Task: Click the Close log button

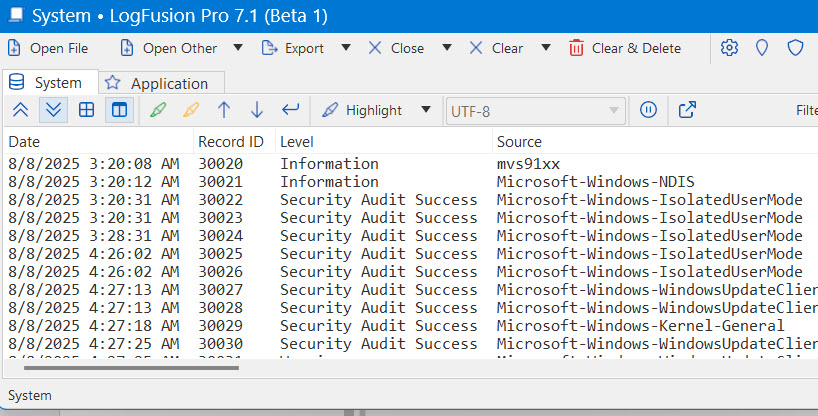Action: [x=396, y=48]
